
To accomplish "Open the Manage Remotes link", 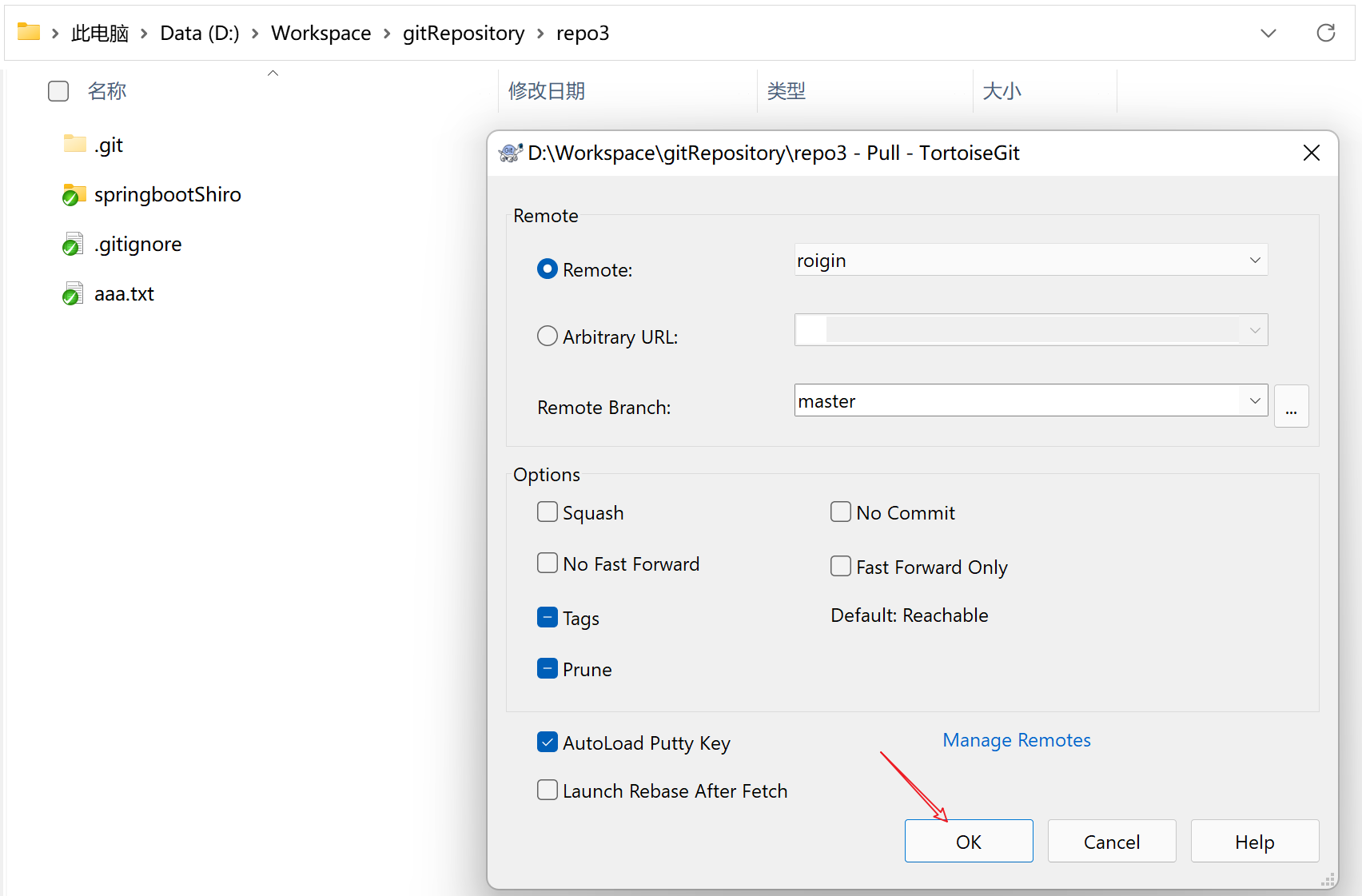I will tap(1016, 740).
